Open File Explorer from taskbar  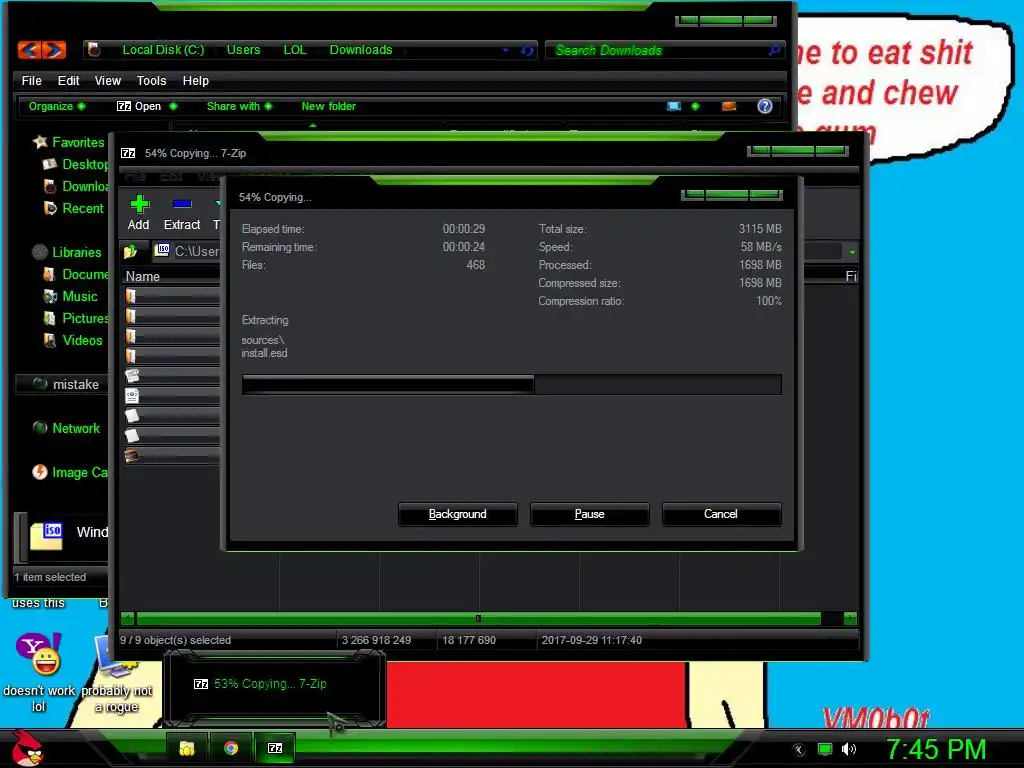point(186,748)
